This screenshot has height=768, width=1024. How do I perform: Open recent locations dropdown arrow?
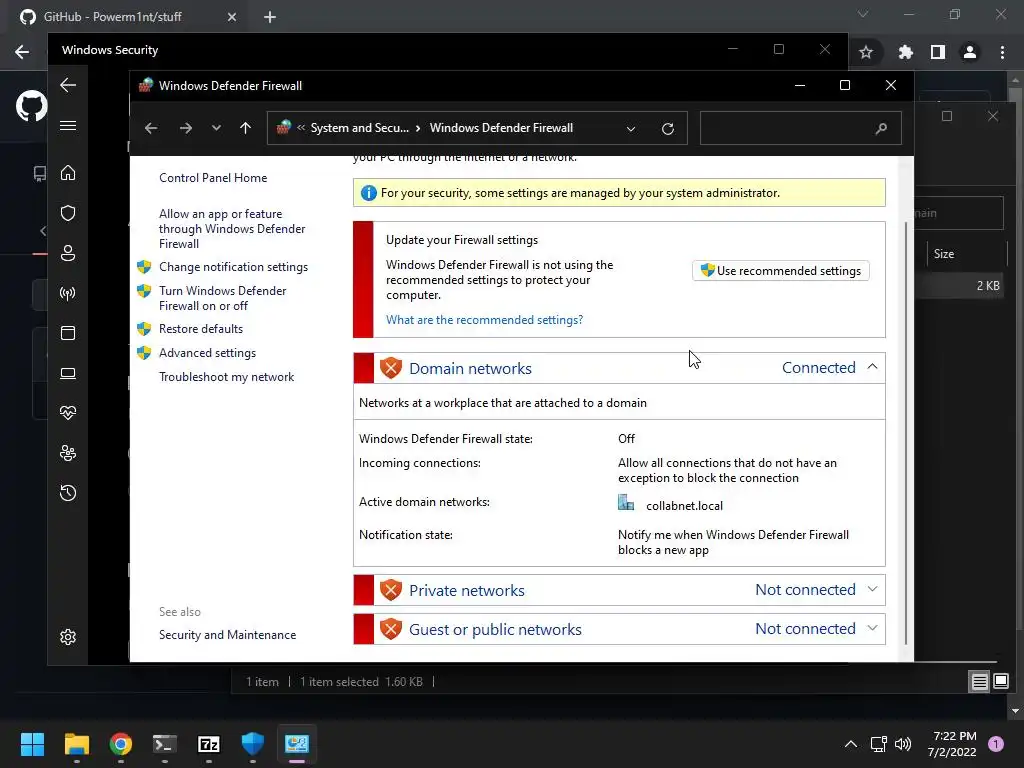coord(216,128)
